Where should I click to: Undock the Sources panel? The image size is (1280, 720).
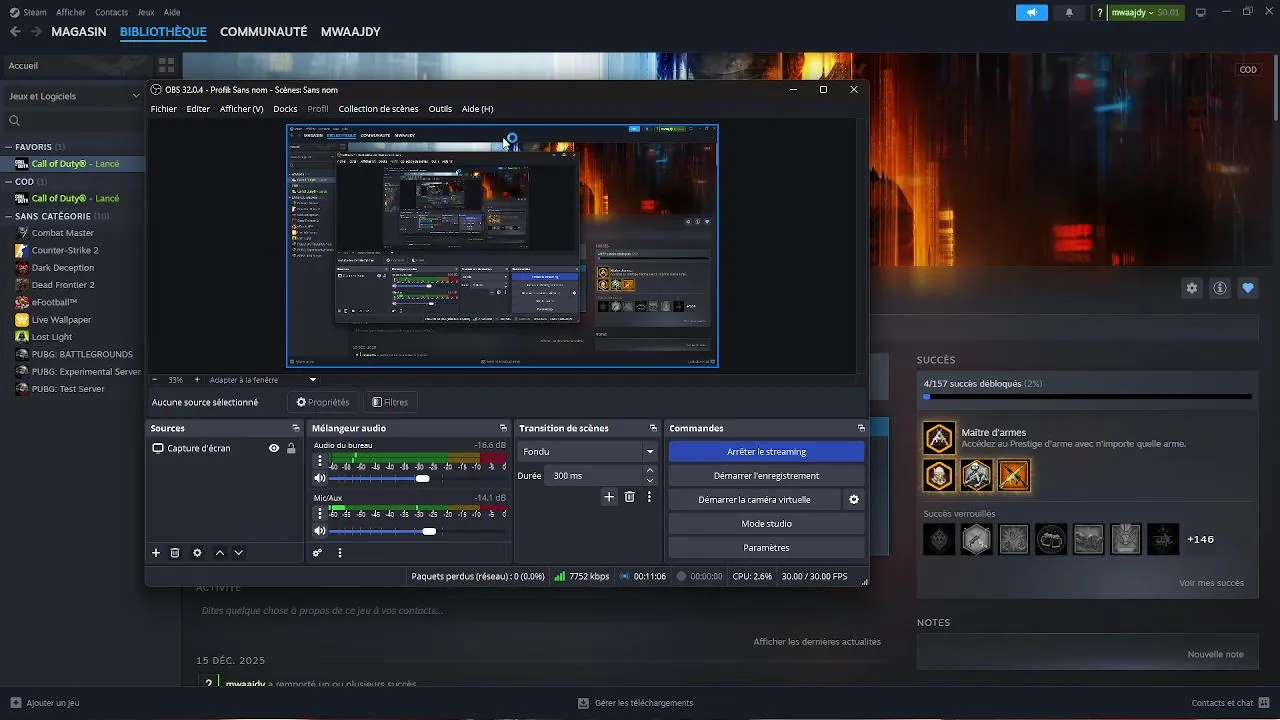click(295, 428)
